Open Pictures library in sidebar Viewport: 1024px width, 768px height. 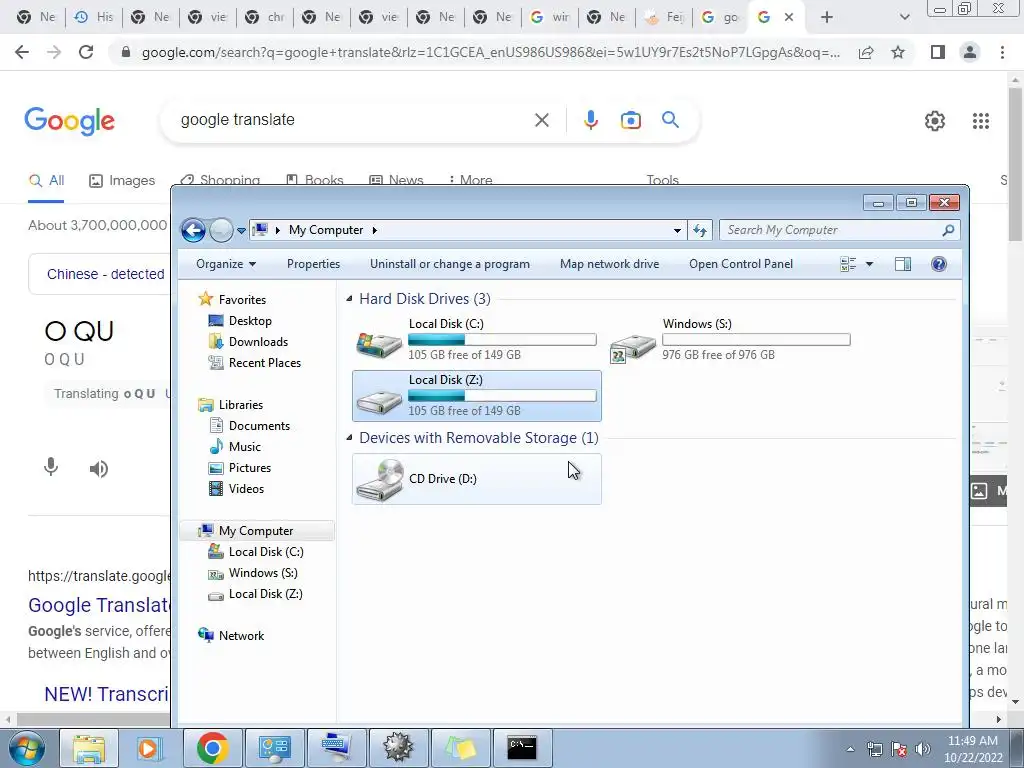coord(249,468)
